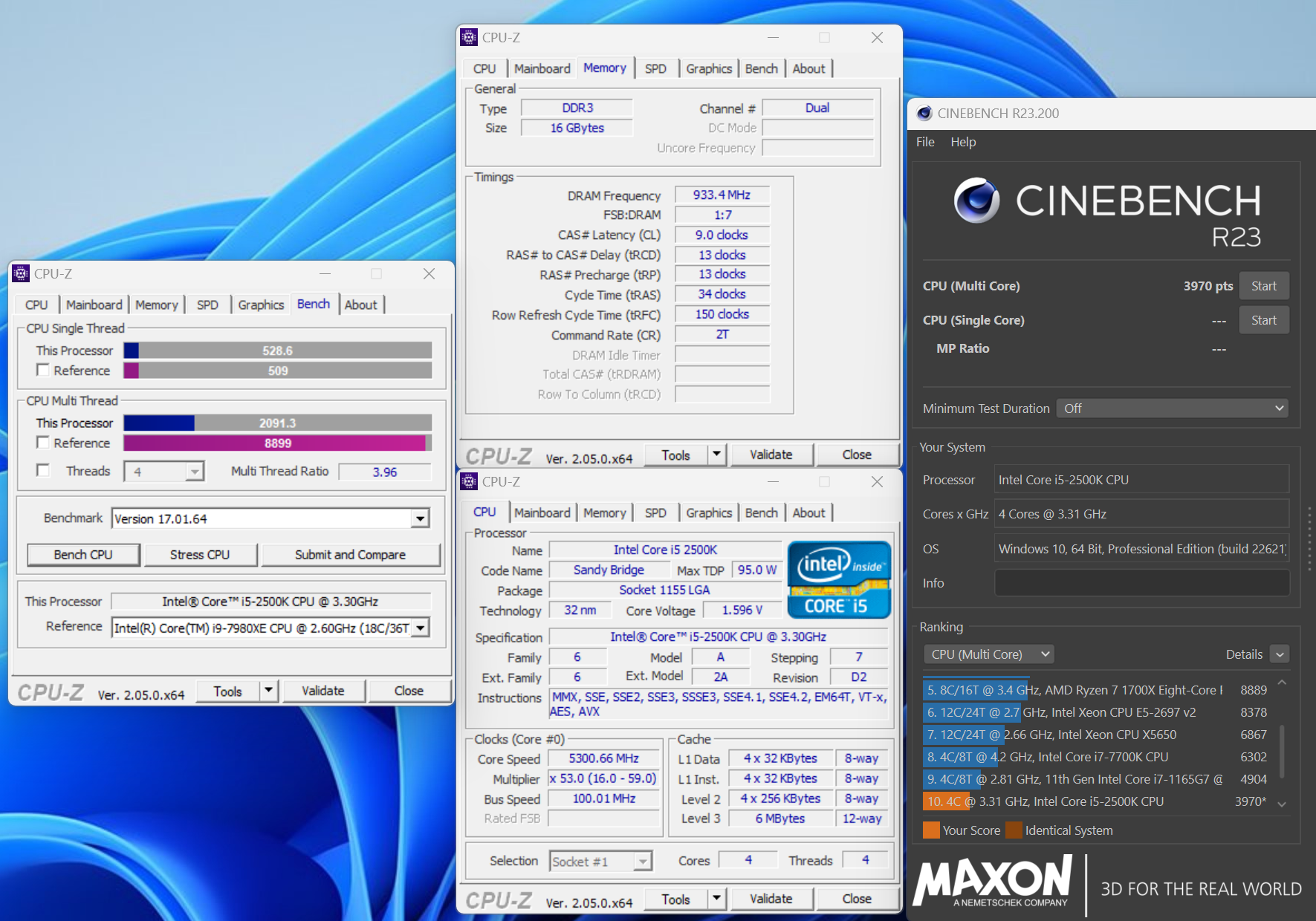The width and height of the screenshot is (1316, 921).
Task: Click the Stress CPU button
Action: [x=200, y=554]
